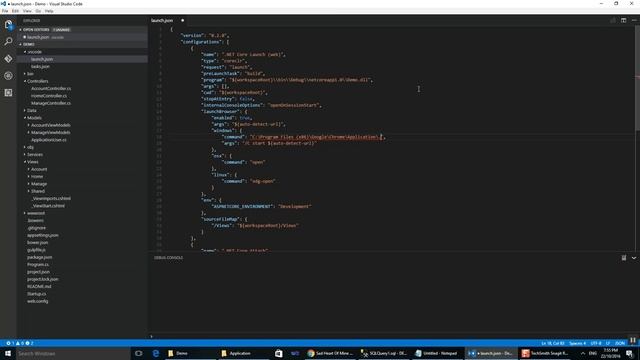The height and width of the screenshot is (360, 640).
Task: Open AccountController.cs file
Action: pos(51,89)
